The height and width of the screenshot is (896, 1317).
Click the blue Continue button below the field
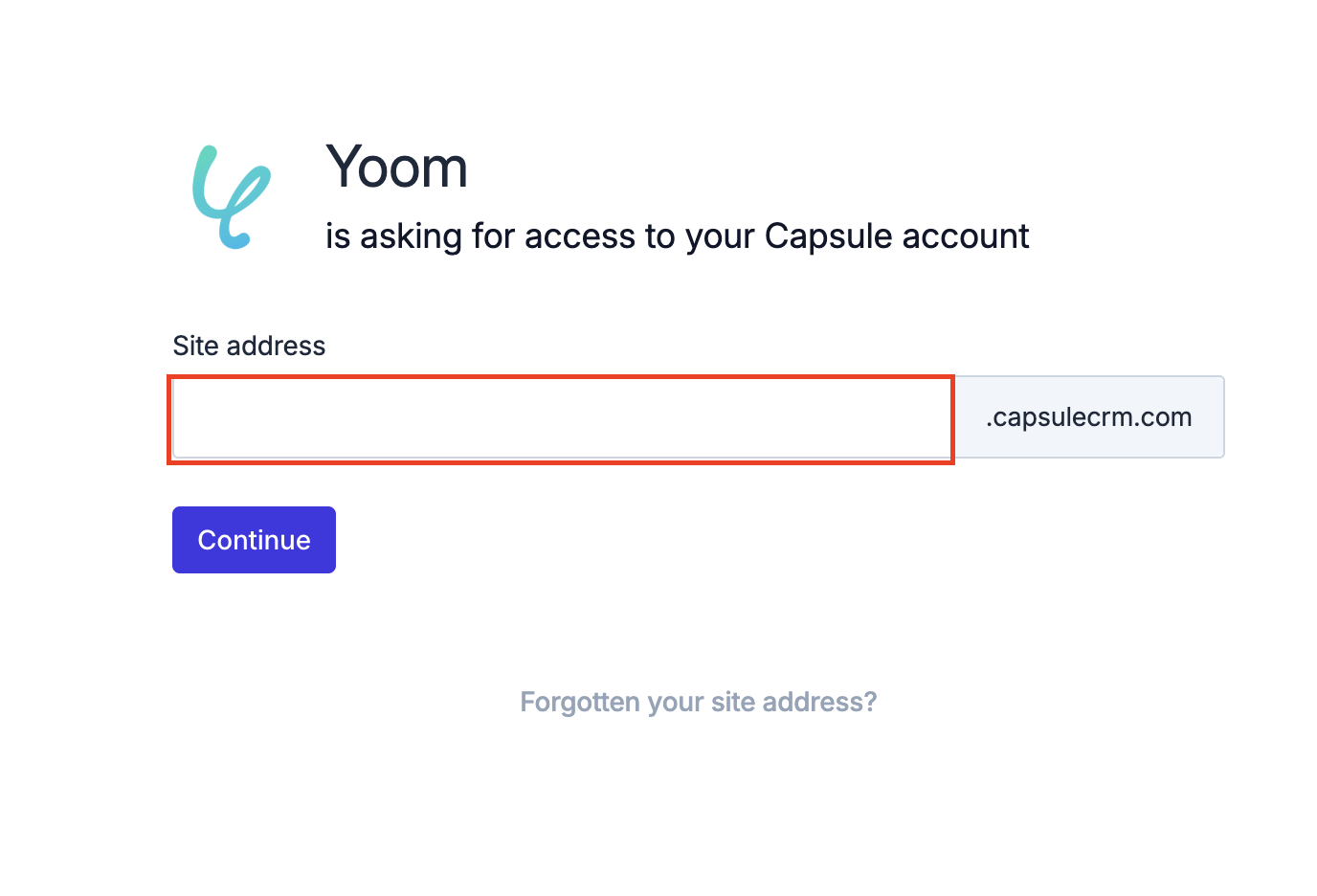pyautogui.click(x=254, y=540)
